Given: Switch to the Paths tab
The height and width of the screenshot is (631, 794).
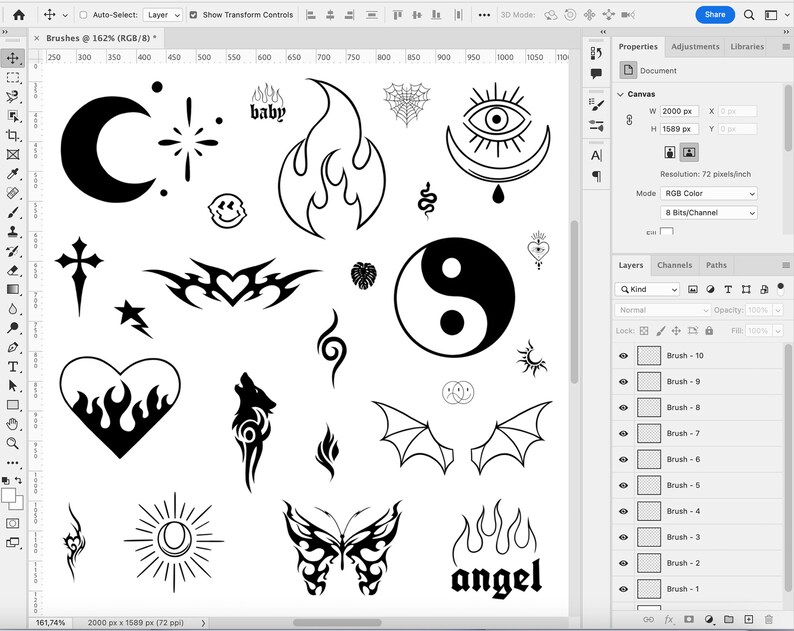Looking at the screenshot, I should coord(716,265).
